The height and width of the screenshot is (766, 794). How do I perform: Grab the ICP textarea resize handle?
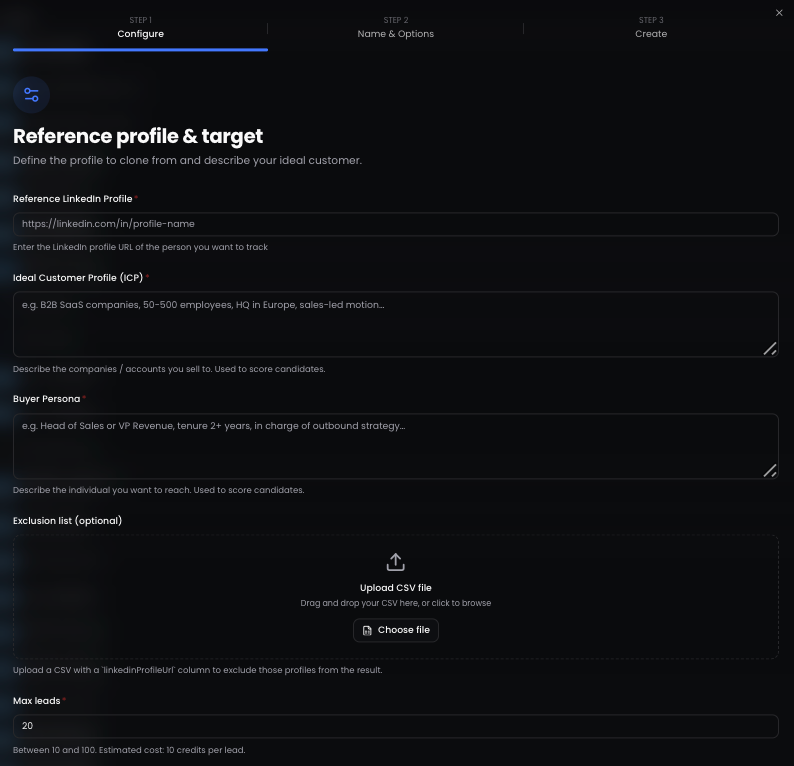tap(770, 348)
